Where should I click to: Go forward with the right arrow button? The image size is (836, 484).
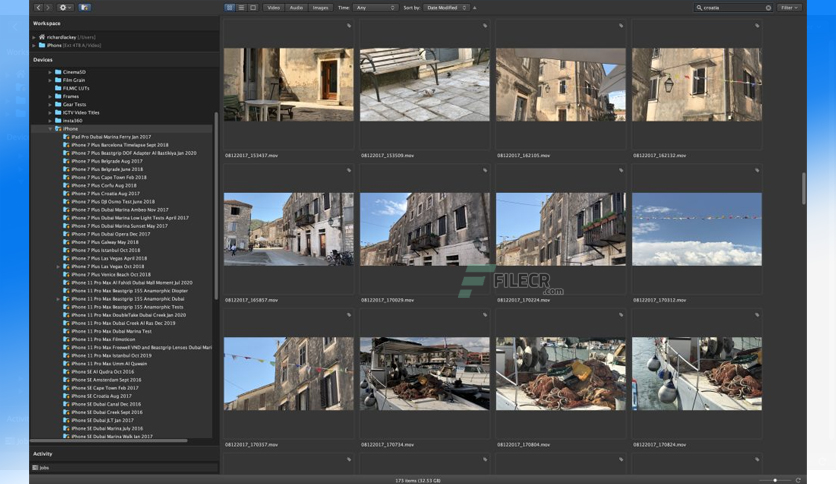[47, 7]
